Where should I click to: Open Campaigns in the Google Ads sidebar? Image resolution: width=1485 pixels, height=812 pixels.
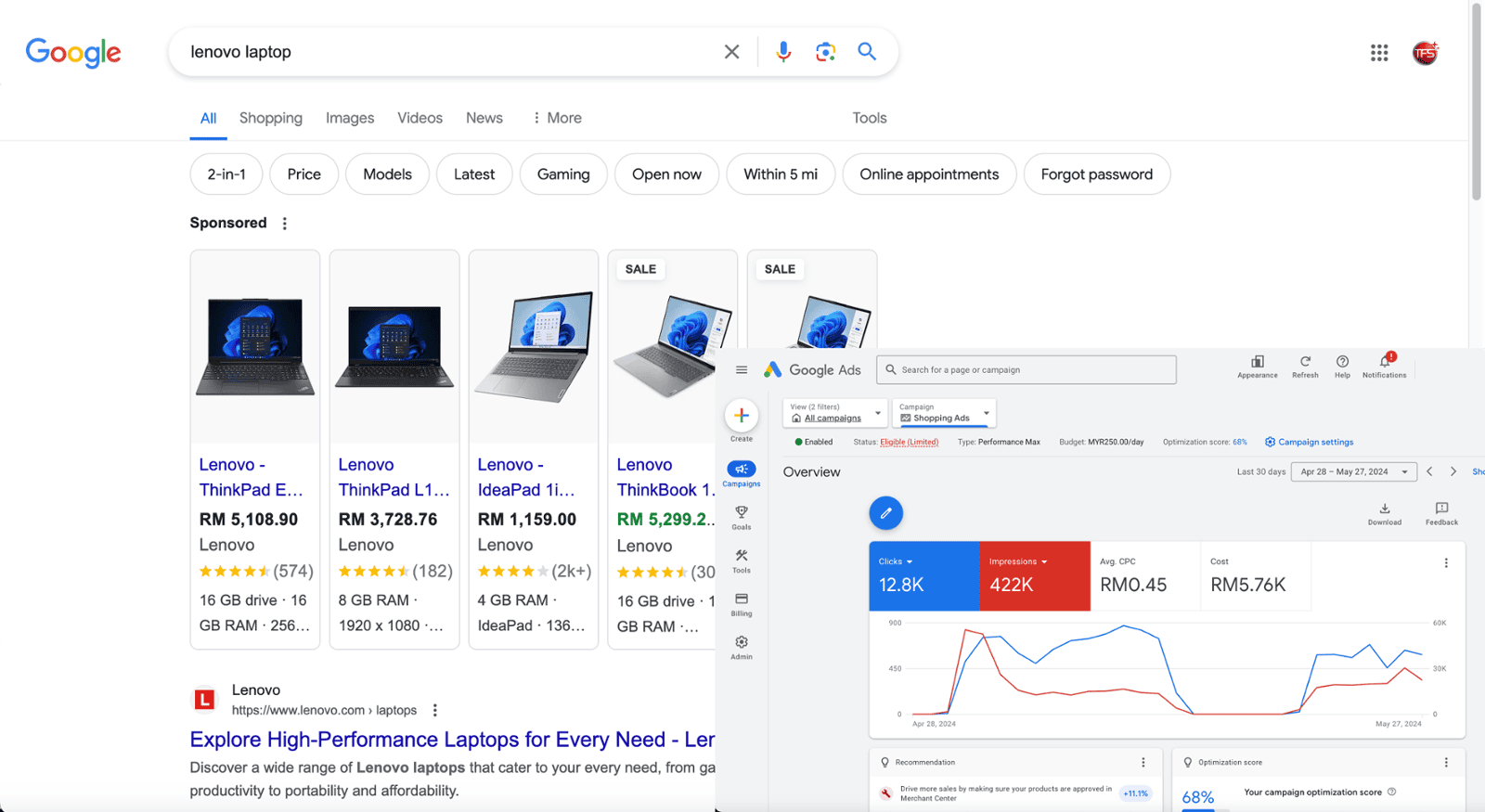(742, 473)
